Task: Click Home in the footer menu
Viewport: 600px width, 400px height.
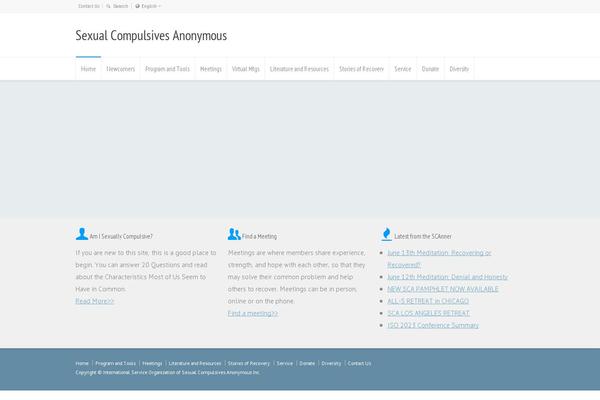Action: (x=82, y=363)
